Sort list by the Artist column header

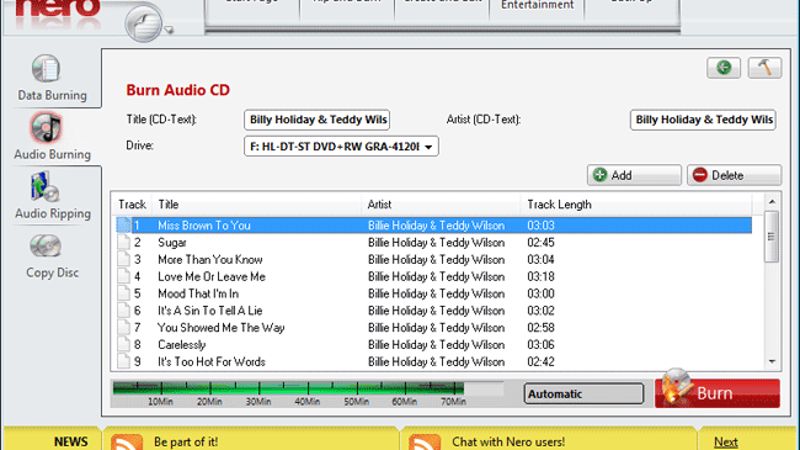(441, 205)
